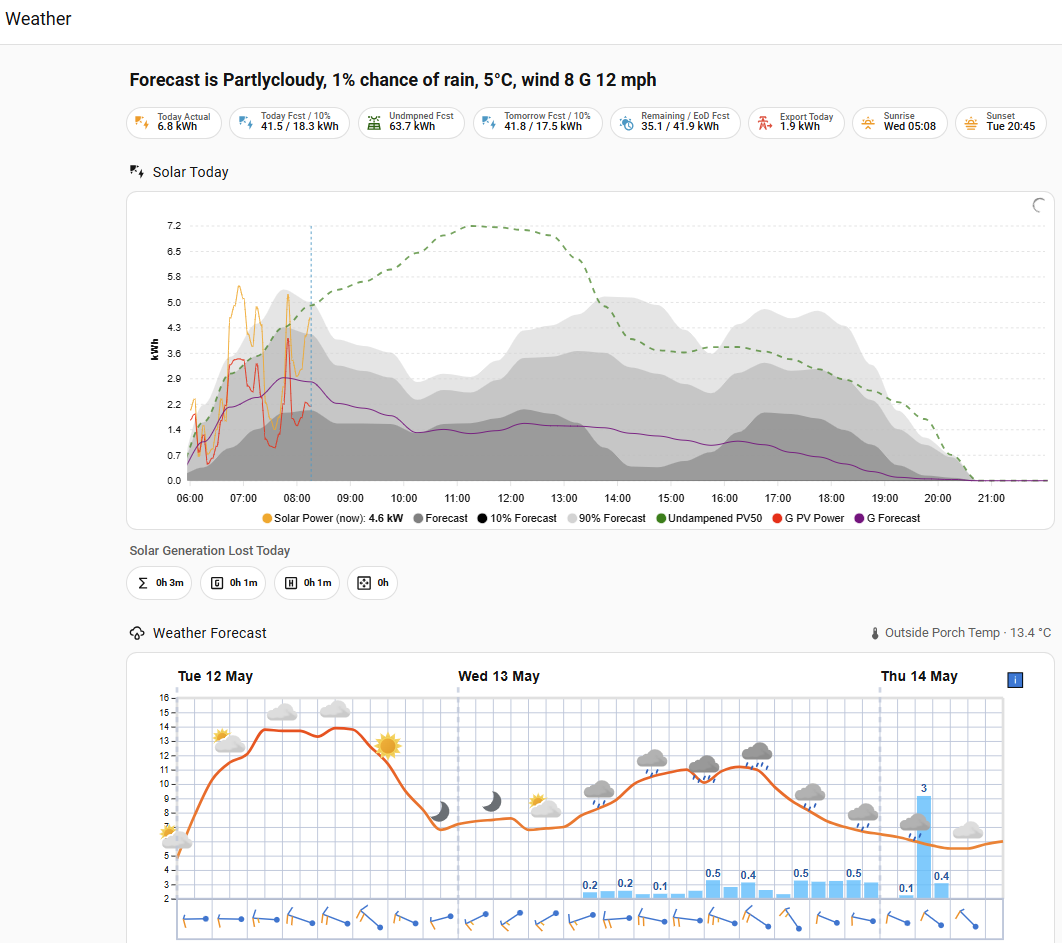Click the rain bar labelled 3
Image resolution: width=1062 pixels, height=943 pixels.
click(x=924, y=847)
